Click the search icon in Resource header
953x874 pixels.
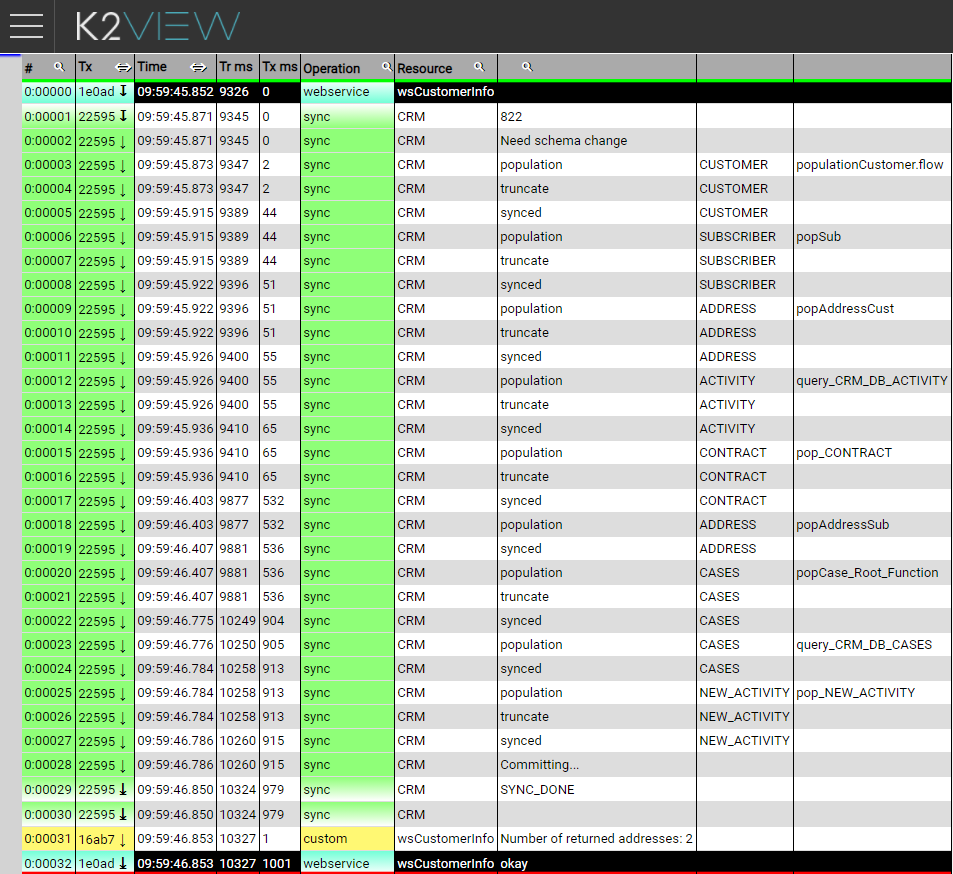tap(479, 67)
